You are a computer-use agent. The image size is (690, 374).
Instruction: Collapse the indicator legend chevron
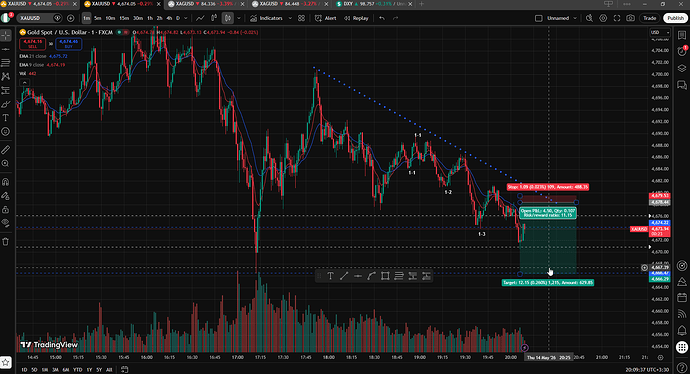click(x=25, y=82)
